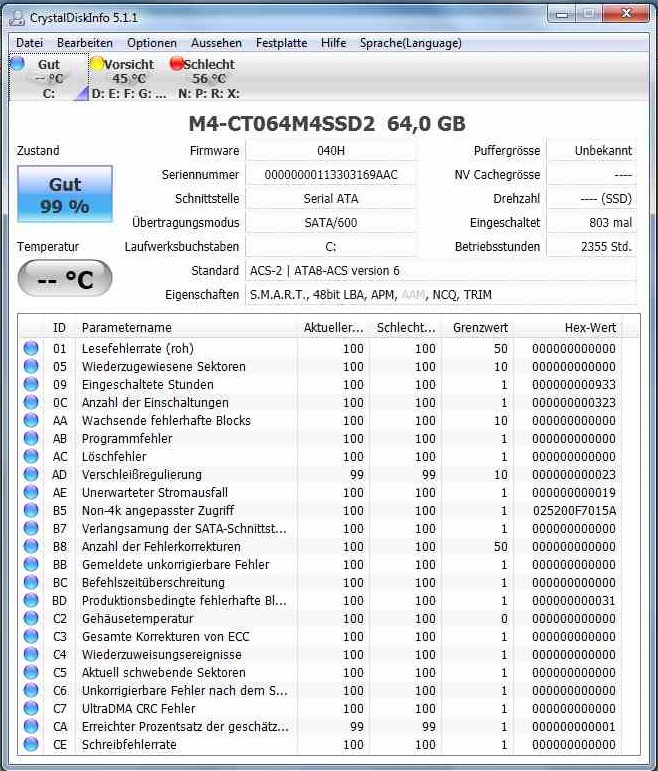Click status orb of Anzahl der Einschaltungen

pos(31,402)
